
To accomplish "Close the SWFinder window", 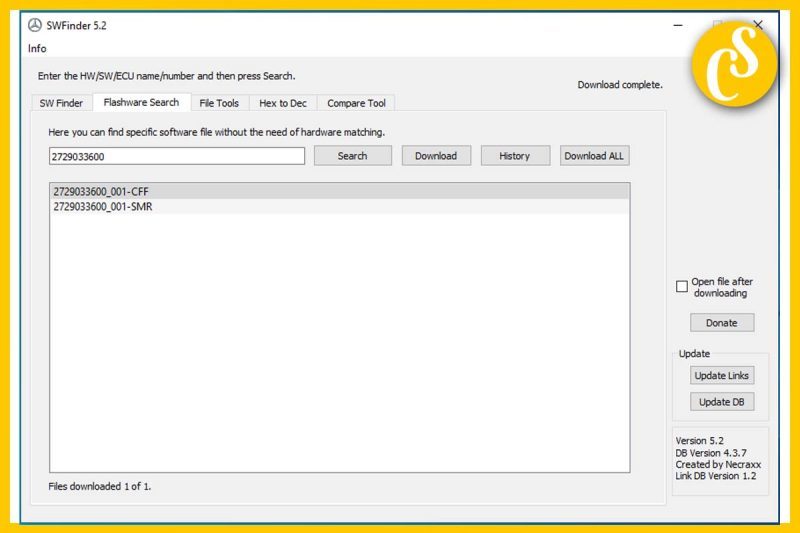I will (757, 25).
